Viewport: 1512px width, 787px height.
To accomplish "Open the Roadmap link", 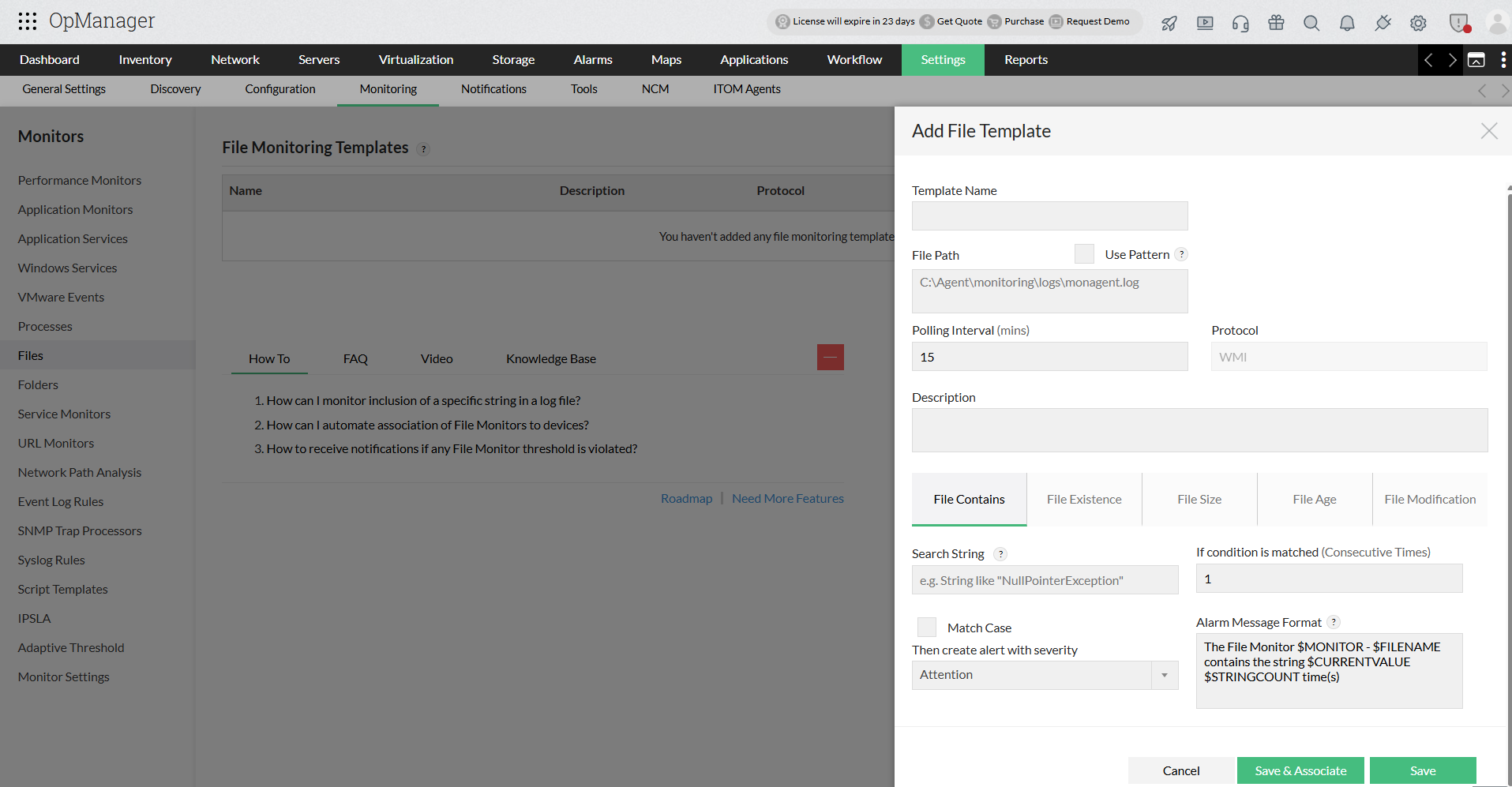I will 686,499.
